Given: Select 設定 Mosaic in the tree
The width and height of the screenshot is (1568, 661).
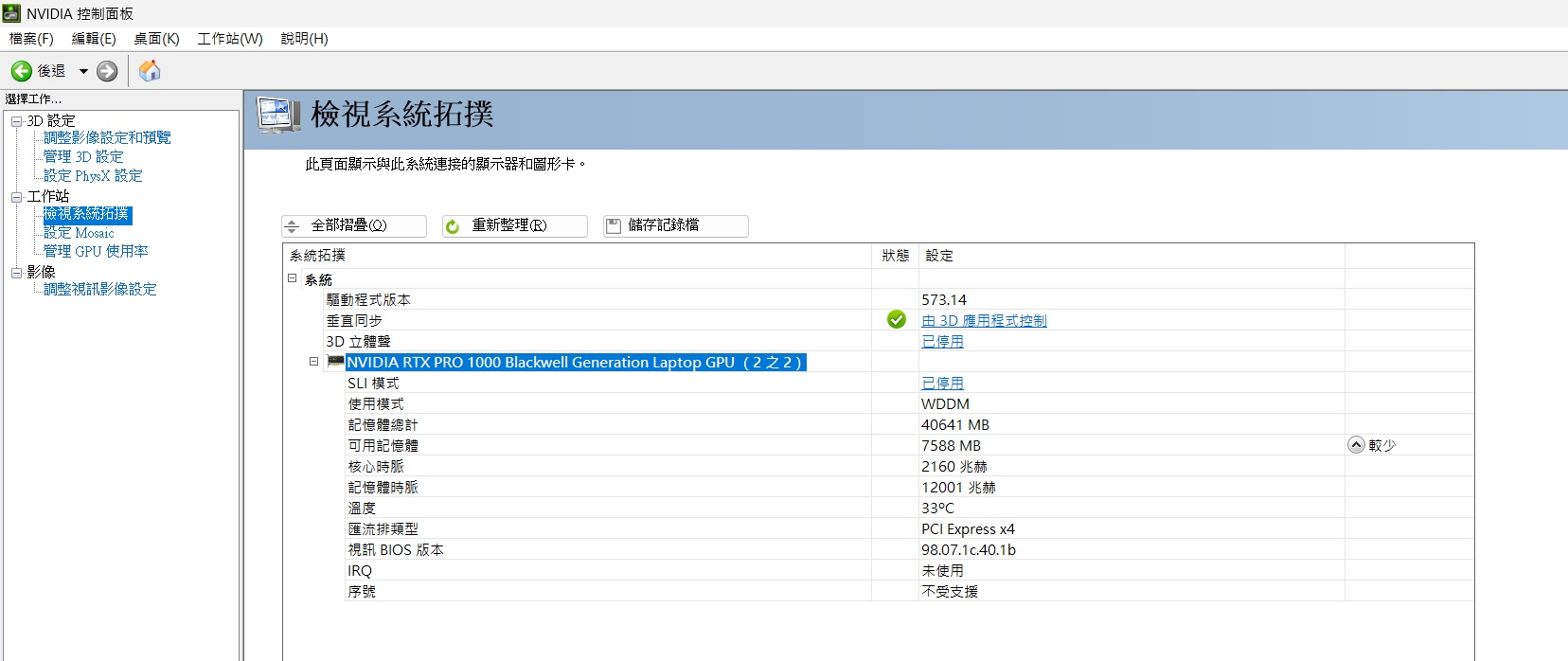Looking at the screenshot, I should click(x=79, y=233).
